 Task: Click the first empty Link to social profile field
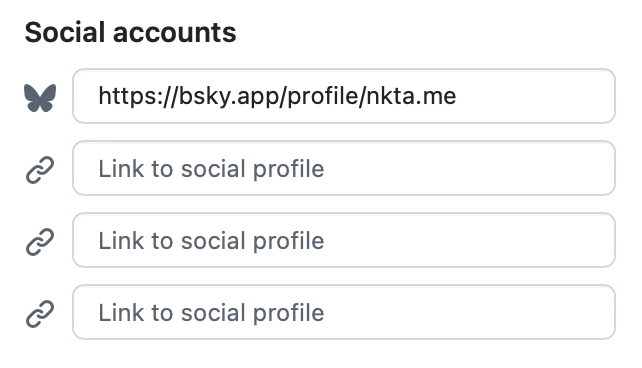pos(344,168)
